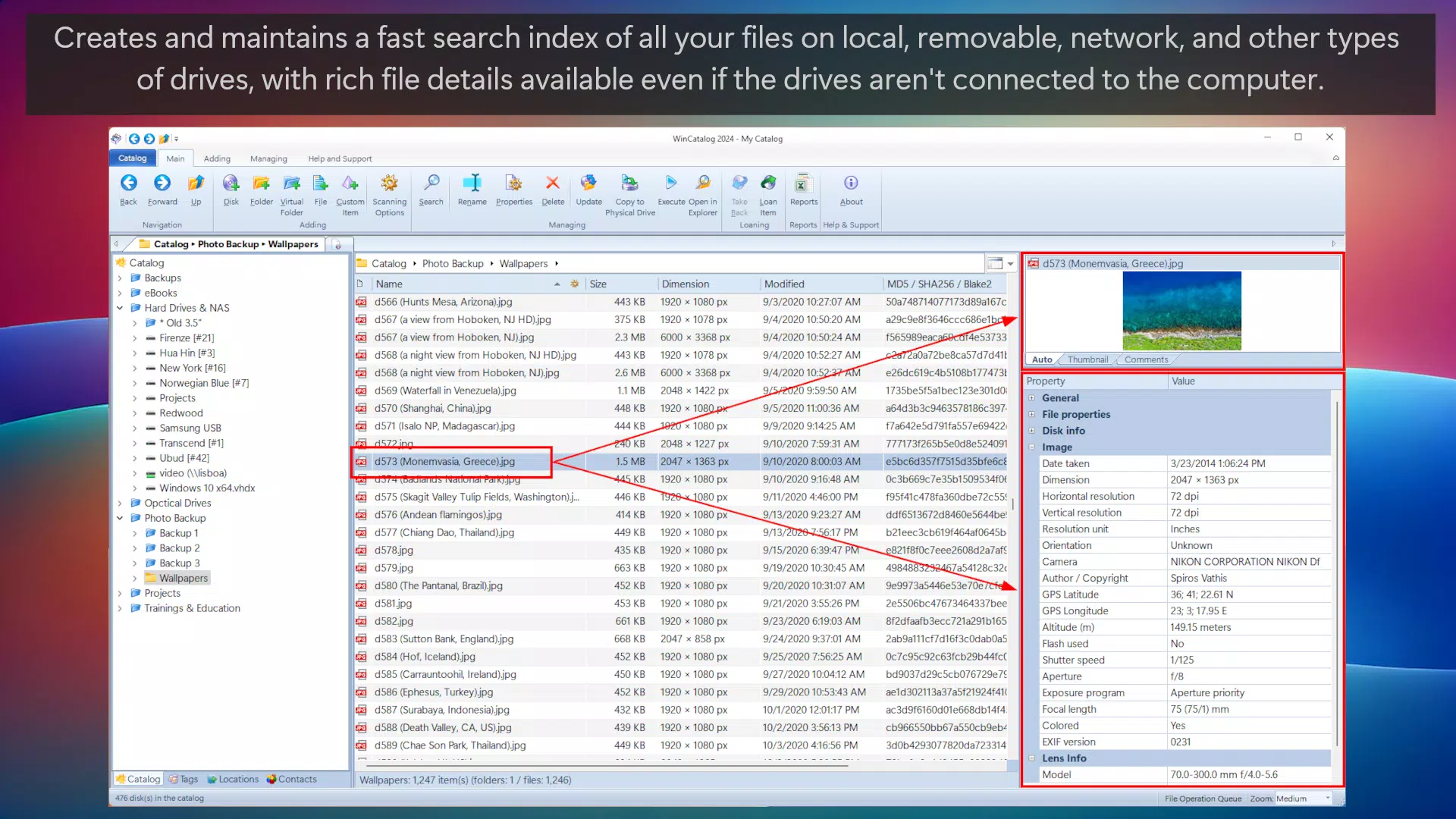
Task: Add a Virtual Folder item
Action: click(x=291, y=183)
